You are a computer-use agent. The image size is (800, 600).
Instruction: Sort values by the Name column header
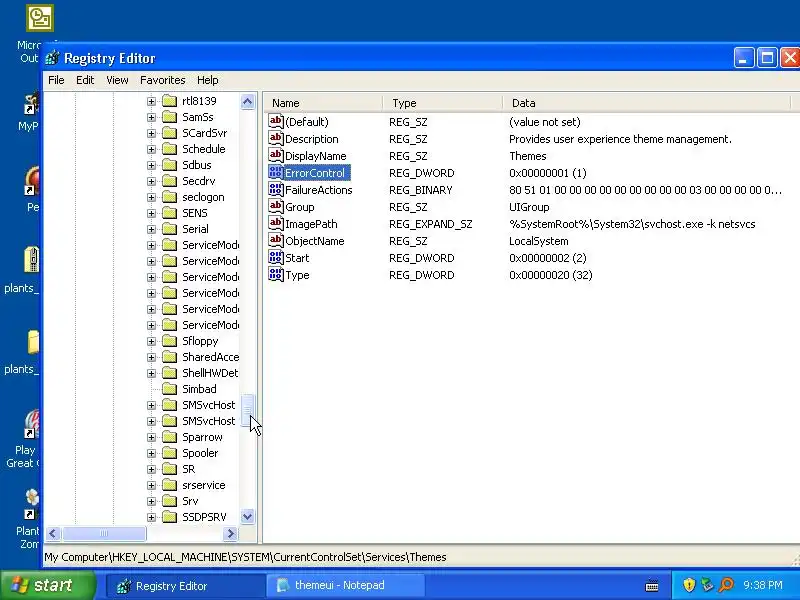click(323, 103)
